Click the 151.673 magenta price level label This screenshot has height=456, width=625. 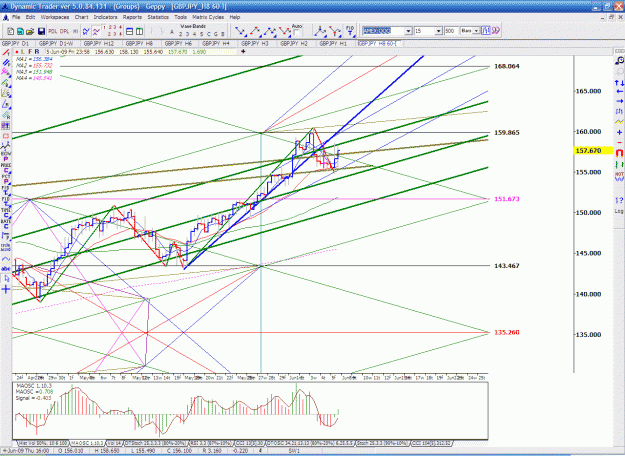click(x=507, y=199)
